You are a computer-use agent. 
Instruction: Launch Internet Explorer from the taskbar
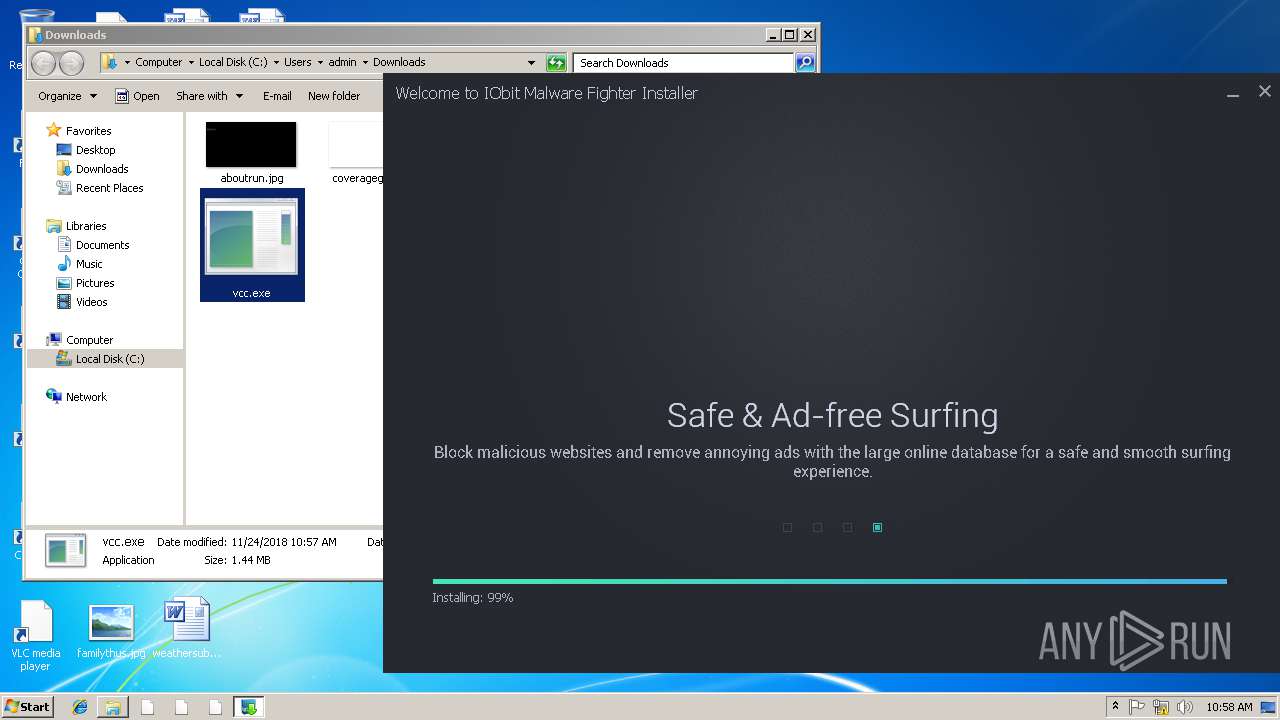80,707
